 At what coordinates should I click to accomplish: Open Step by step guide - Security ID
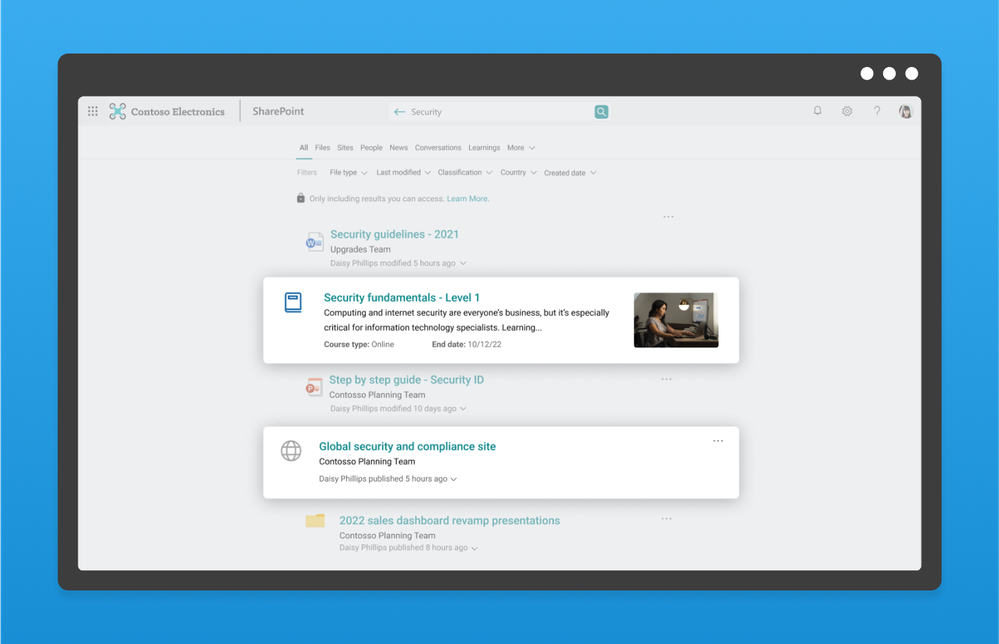tap(406, 380)
